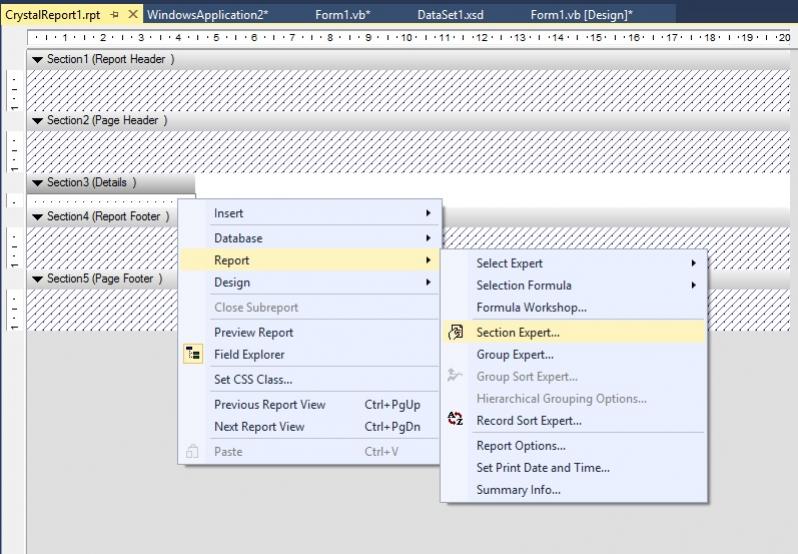This screenshot has width=798, height=554.
Task: Click the pin icon on CrystalReport1.rpt tab
Action: (115, 15)
